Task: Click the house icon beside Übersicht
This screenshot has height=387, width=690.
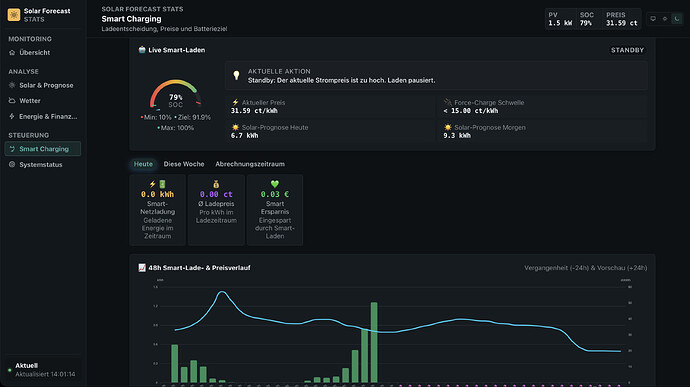Action: pyautogui.click(x=12, y=52)
